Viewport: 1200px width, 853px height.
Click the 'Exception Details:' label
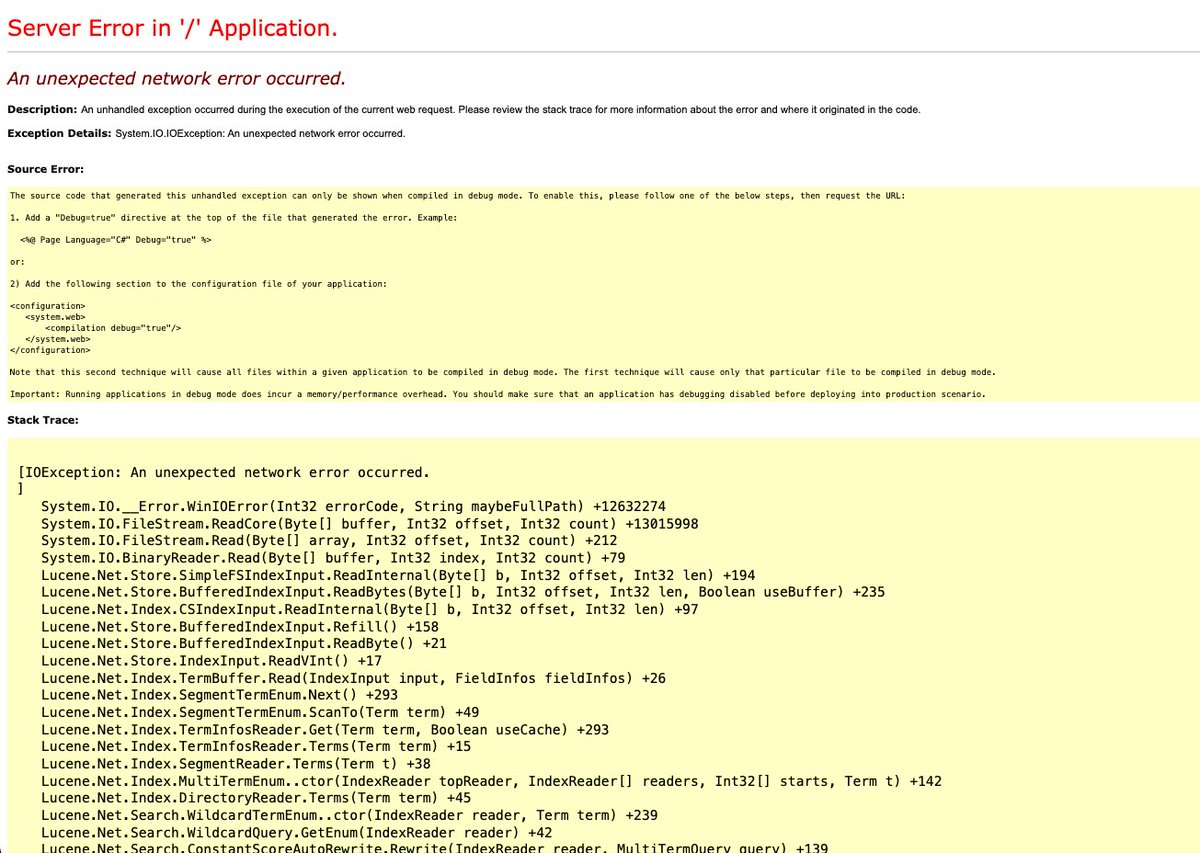59,133
